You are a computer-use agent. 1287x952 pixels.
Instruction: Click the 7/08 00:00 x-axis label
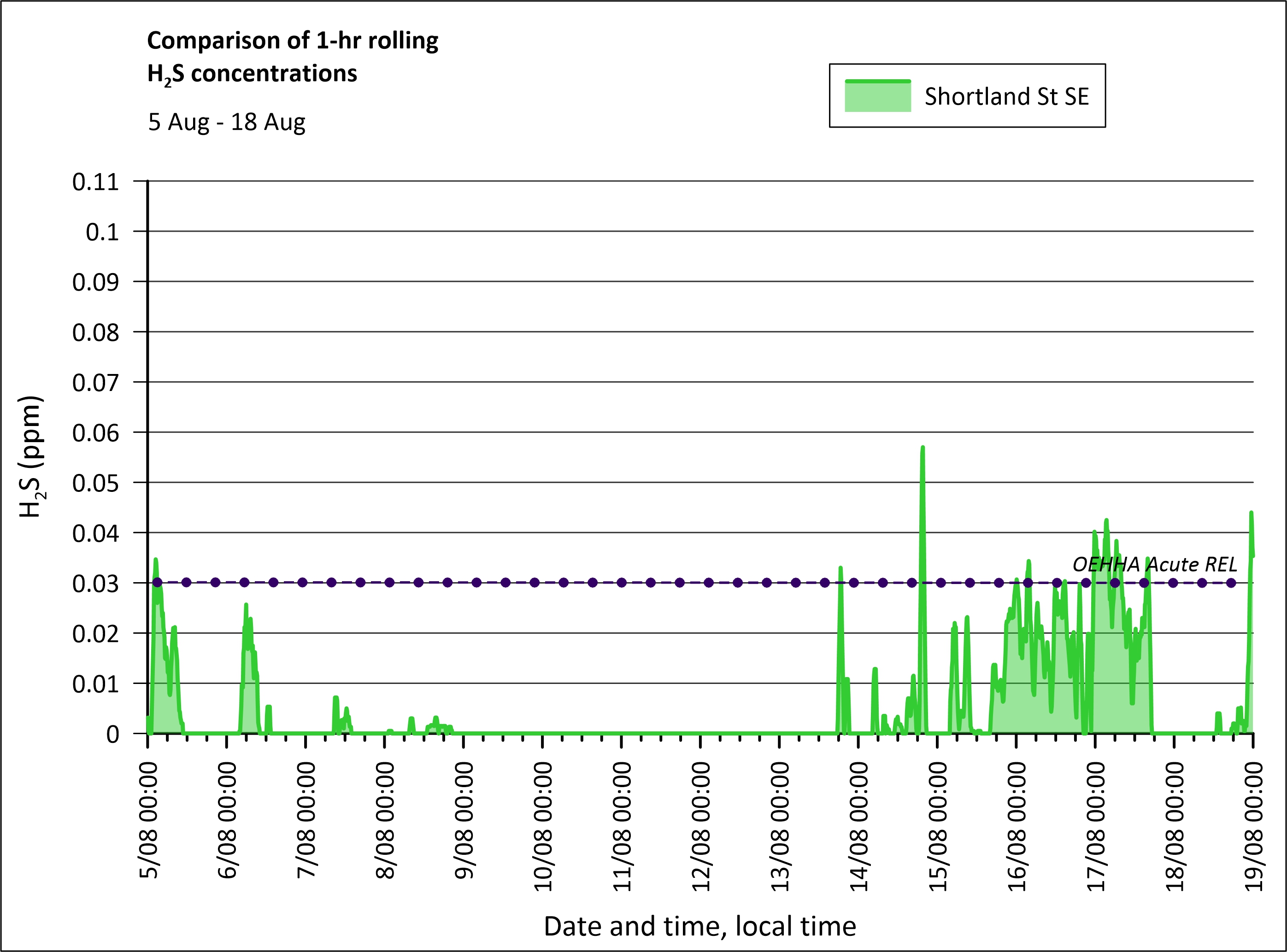point(306,821)
